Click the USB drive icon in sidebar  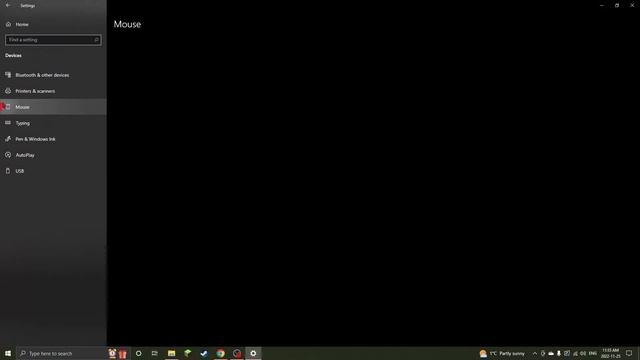pyautogui.click(x=8, y=171)
